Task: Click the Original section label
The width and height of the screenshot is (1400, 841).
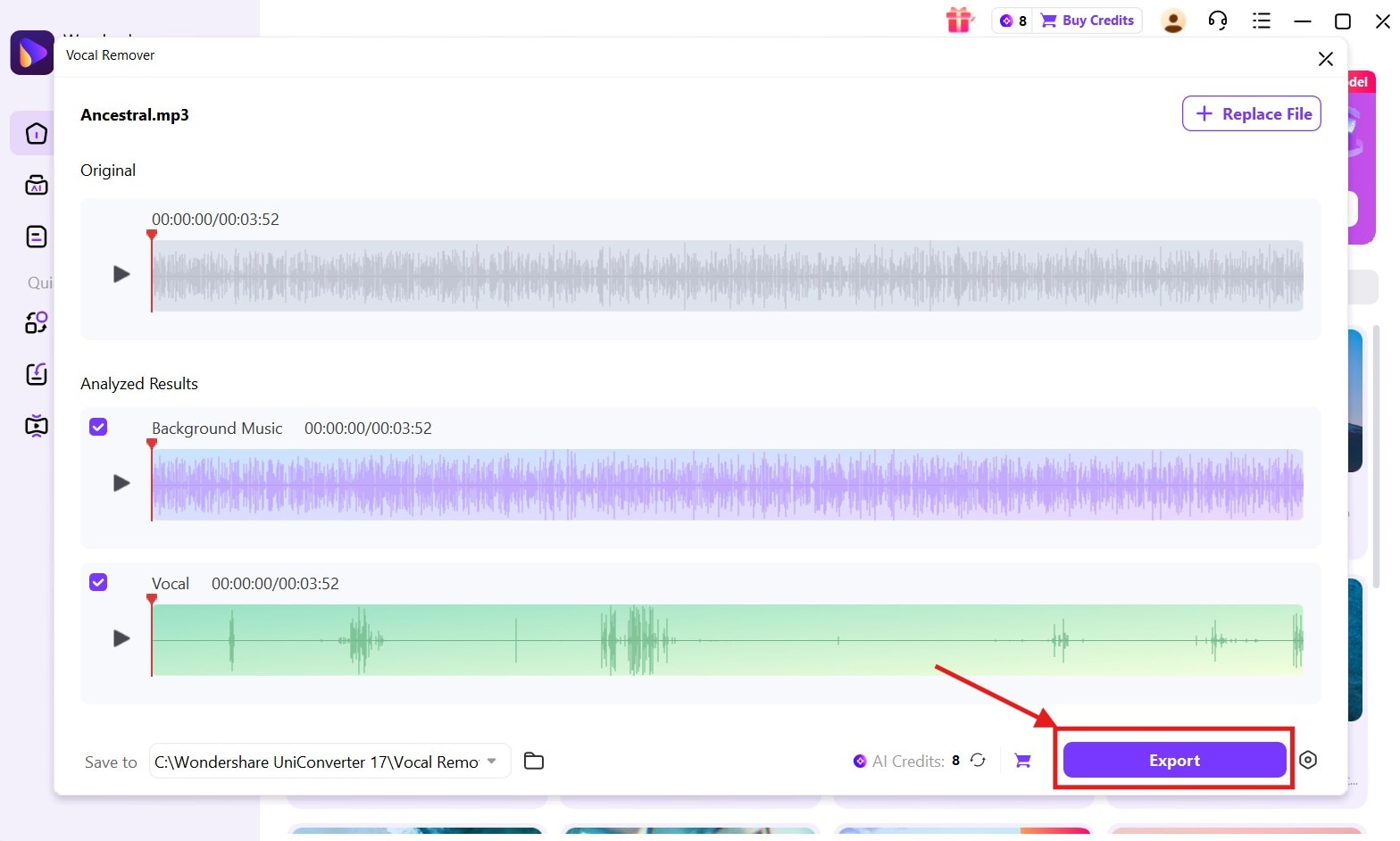Action: click(108, 171)
